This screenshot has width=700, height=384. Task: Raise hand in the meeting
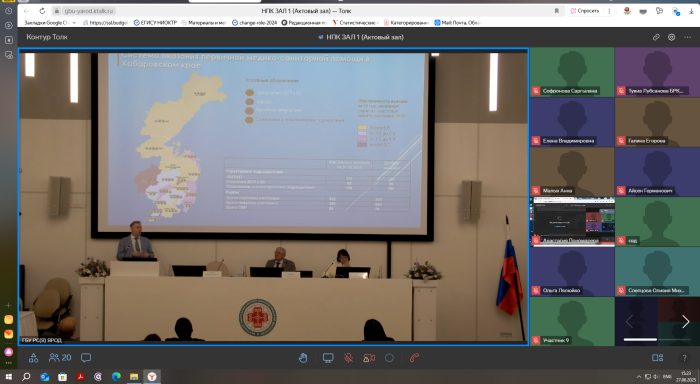click(x=303, y=358)
